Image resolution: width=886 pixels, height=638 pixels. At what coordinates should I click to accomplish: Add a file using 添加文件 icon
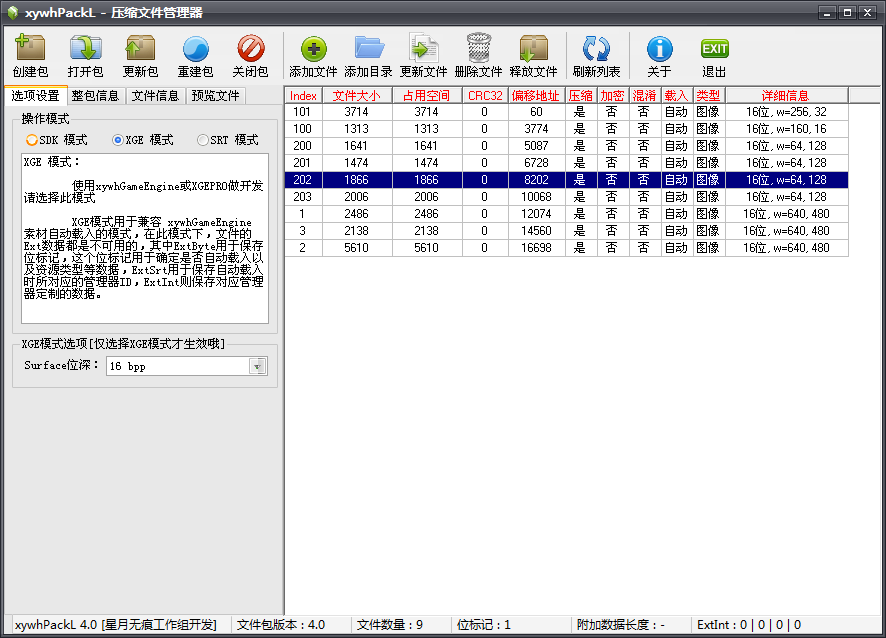tap(313, 55)
